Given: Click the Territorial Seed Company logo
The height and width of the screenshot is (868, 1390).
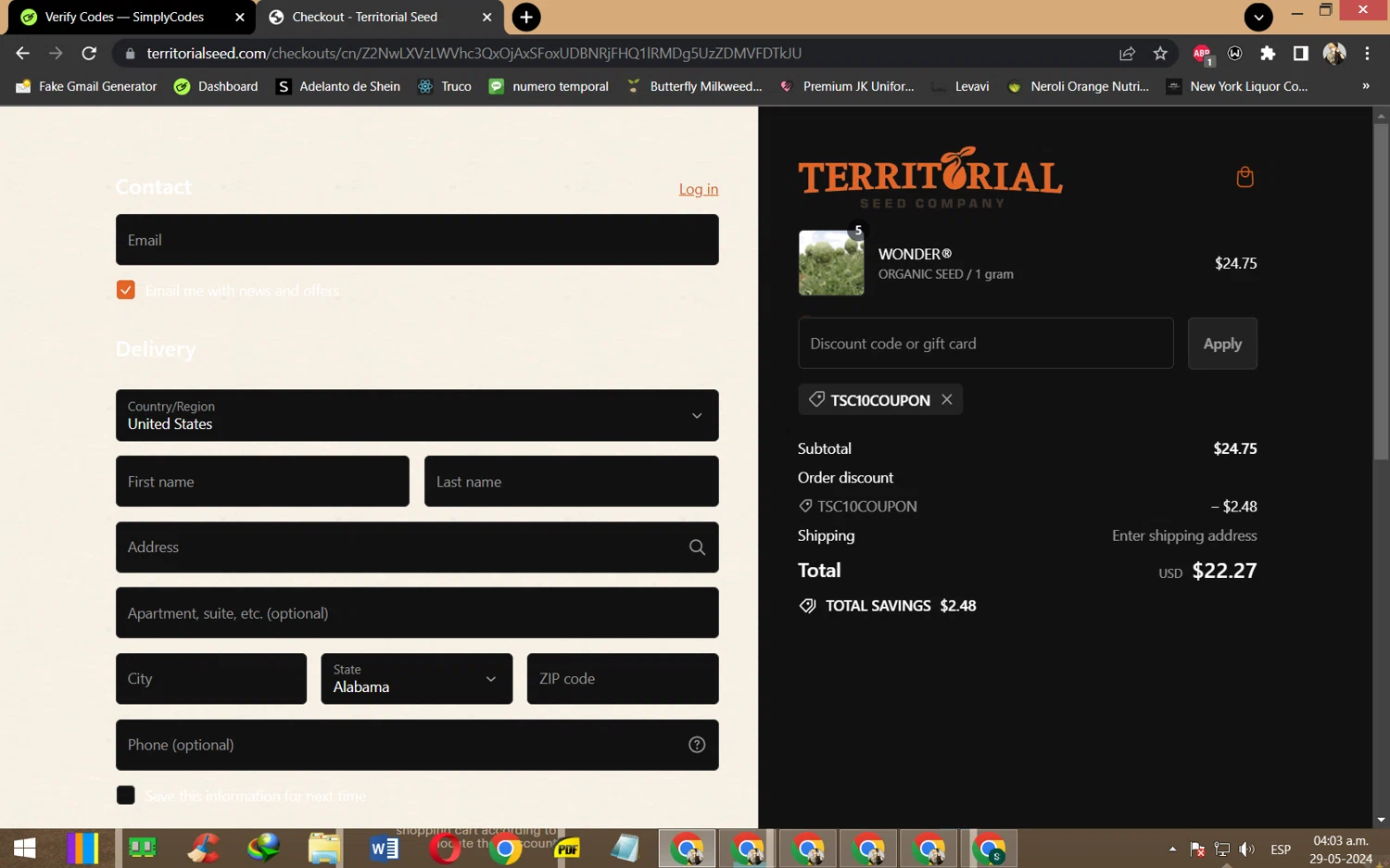Looking at the screenshot, I should tap(929, 177).
